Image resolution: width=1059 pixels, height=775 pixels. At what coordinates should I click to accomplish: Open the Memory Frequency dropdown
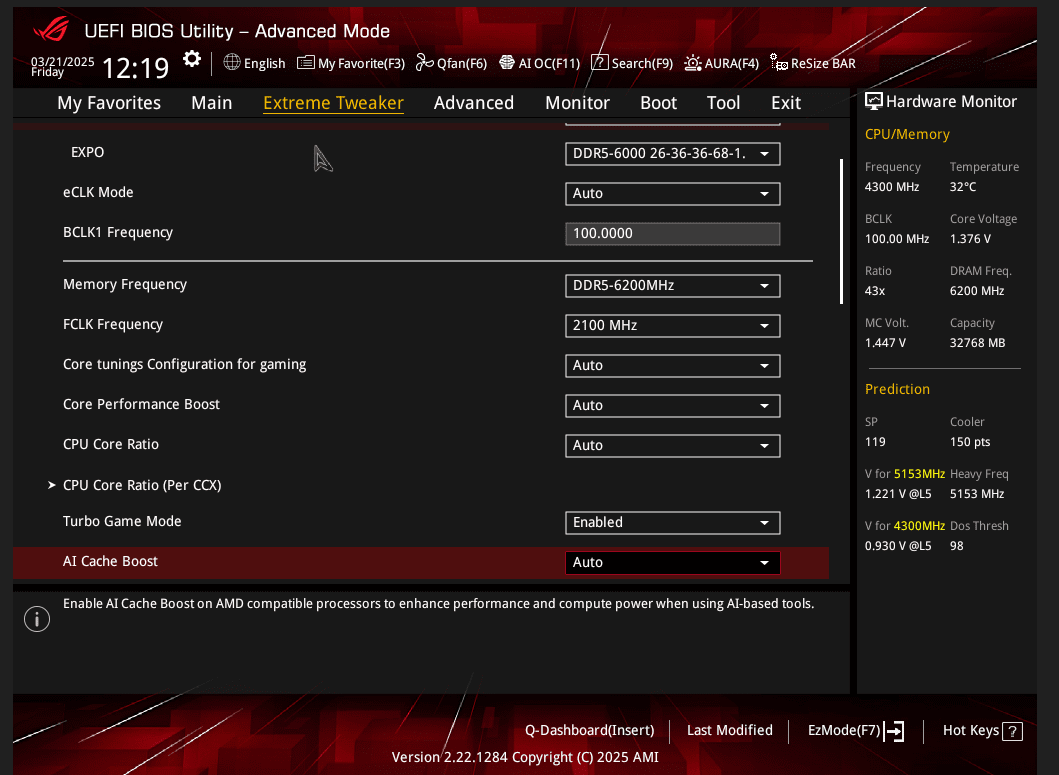(673, 286)
